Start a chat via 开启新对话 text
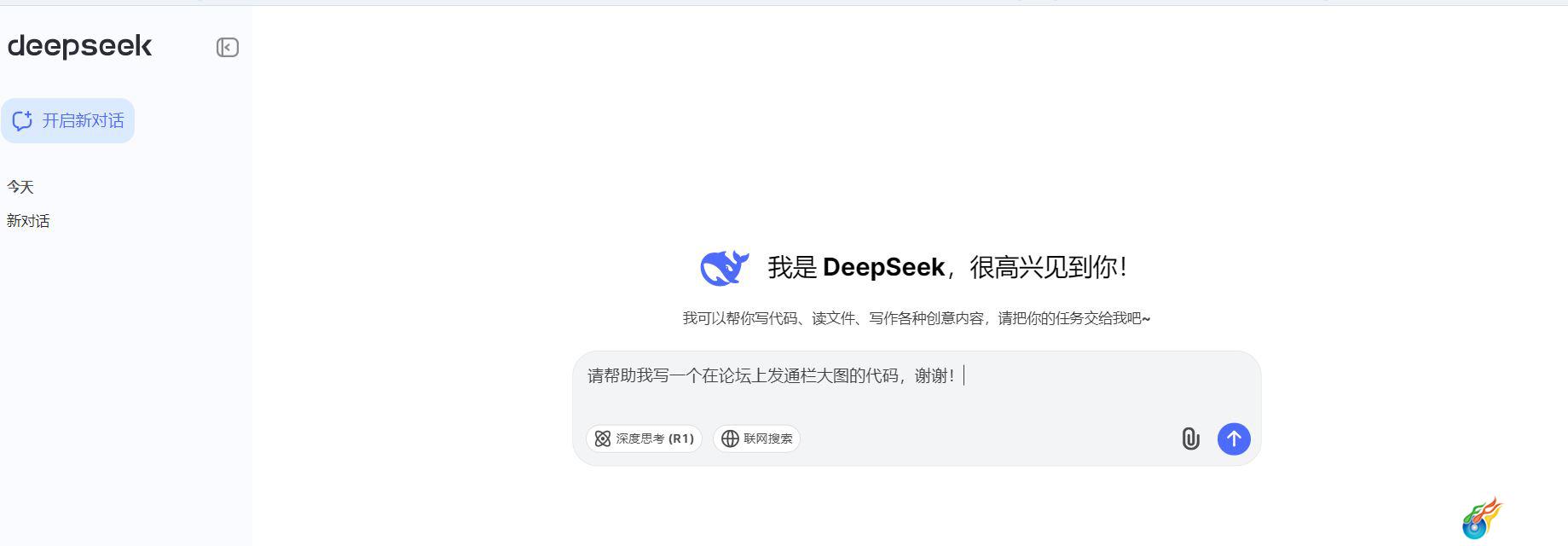The width and height of the screenshot is (1568, 546). pos(84,120)
